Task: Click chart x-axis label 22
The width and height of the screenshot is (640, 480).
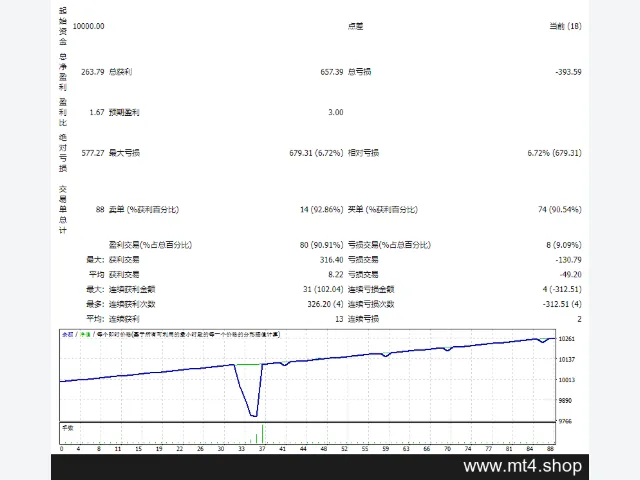Action: tap(180, 449)
